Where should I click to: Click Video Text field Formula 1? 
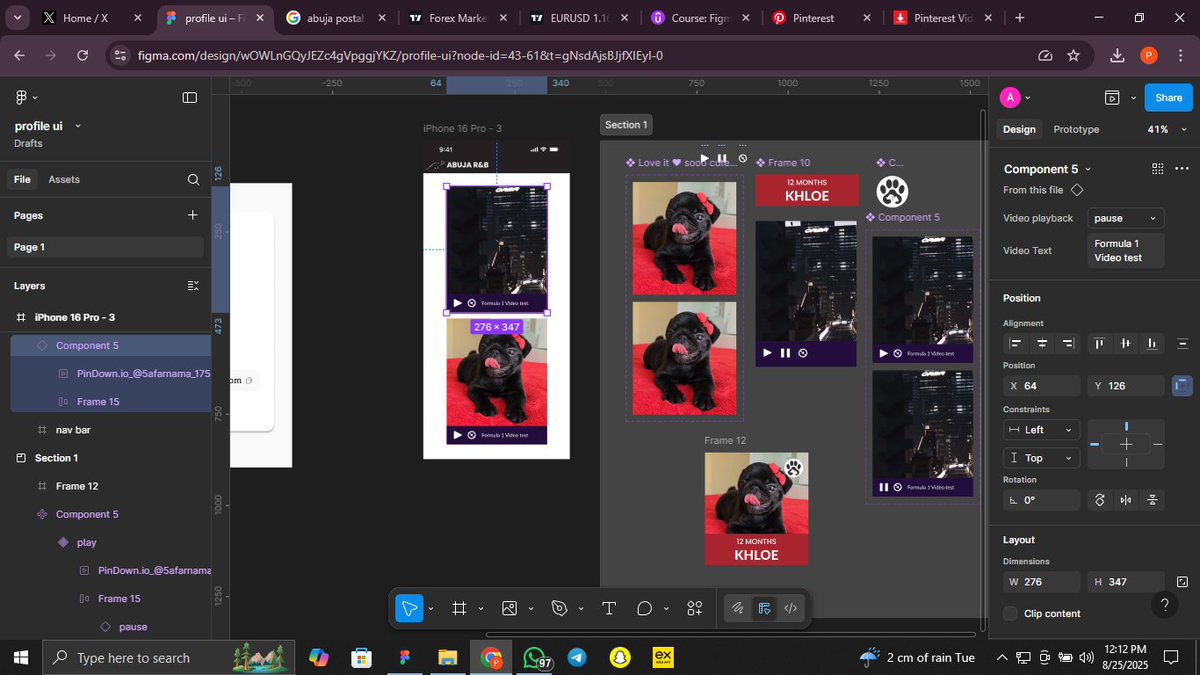pyautogui.click(x=1127, y=251)
